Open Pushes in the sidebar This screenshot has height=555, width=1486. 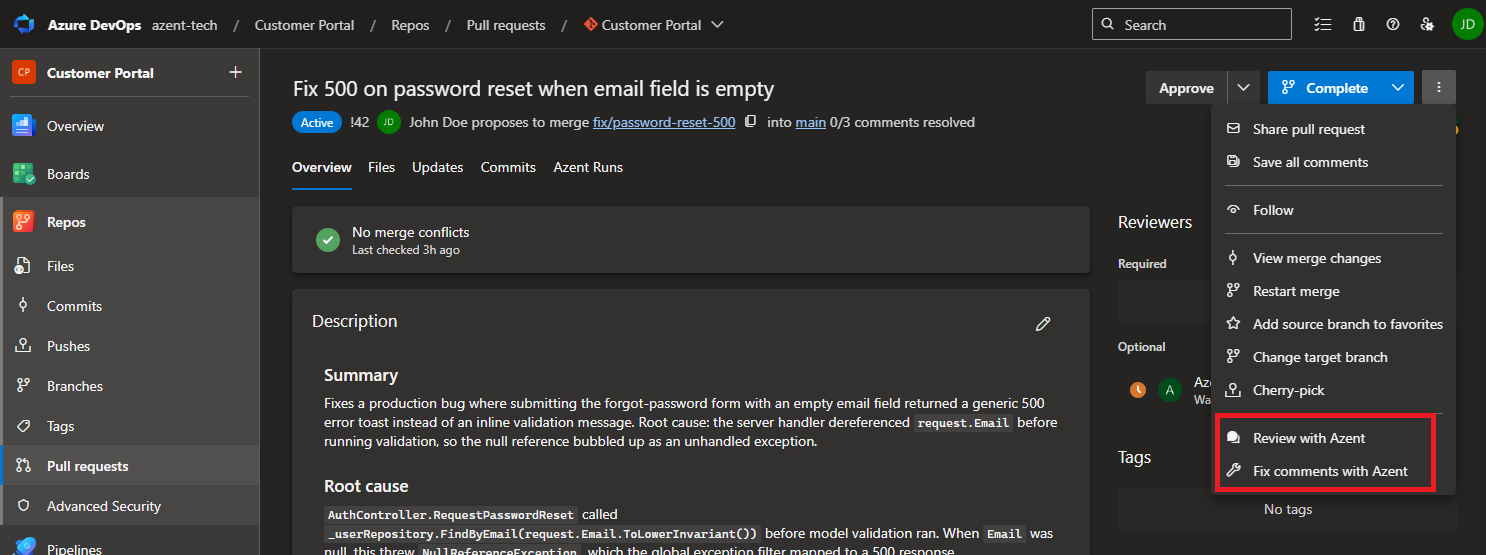[x=130, y=346]
